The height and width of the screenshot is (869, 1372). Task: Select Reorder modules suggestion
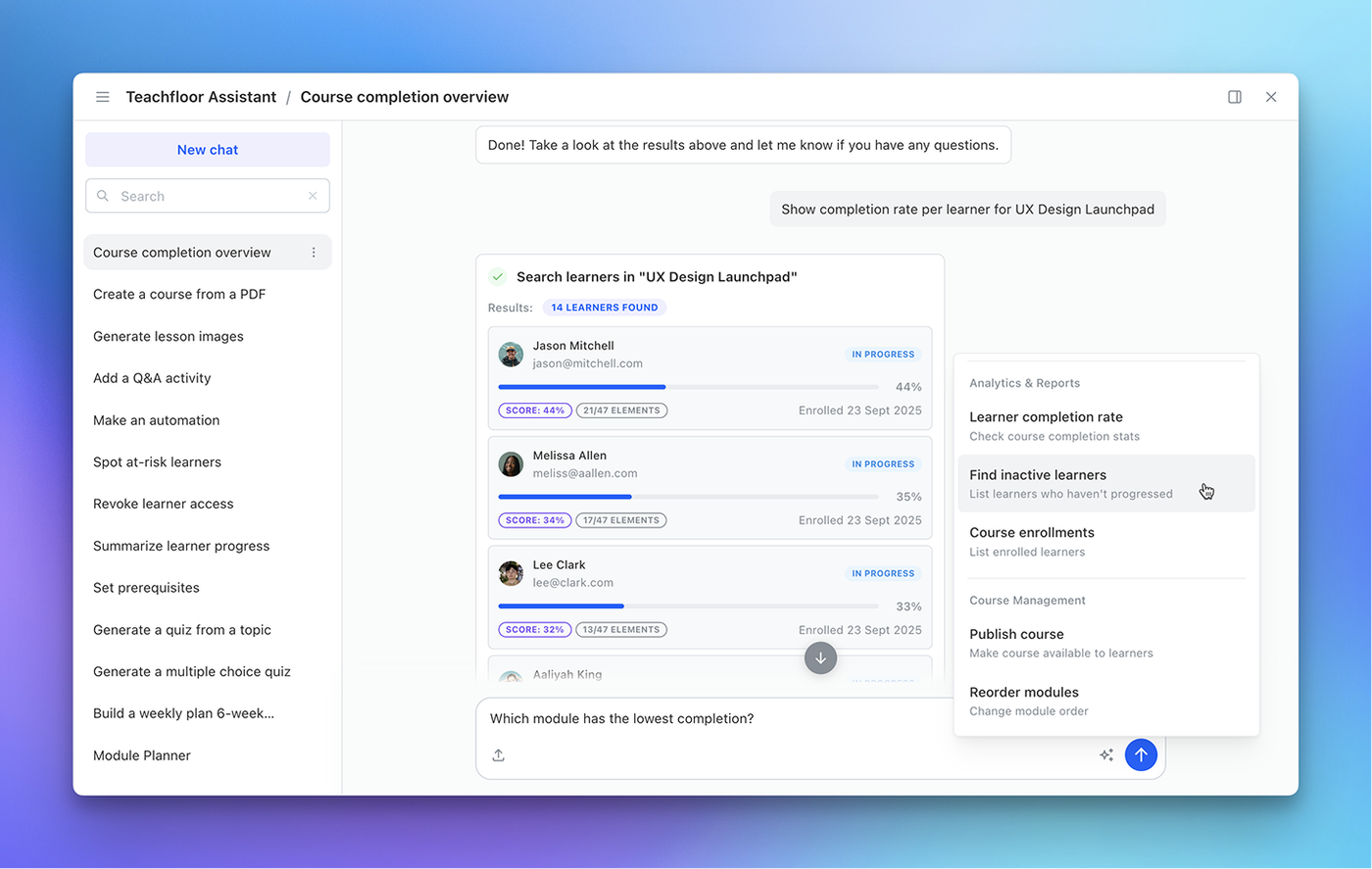point(1106,701)
